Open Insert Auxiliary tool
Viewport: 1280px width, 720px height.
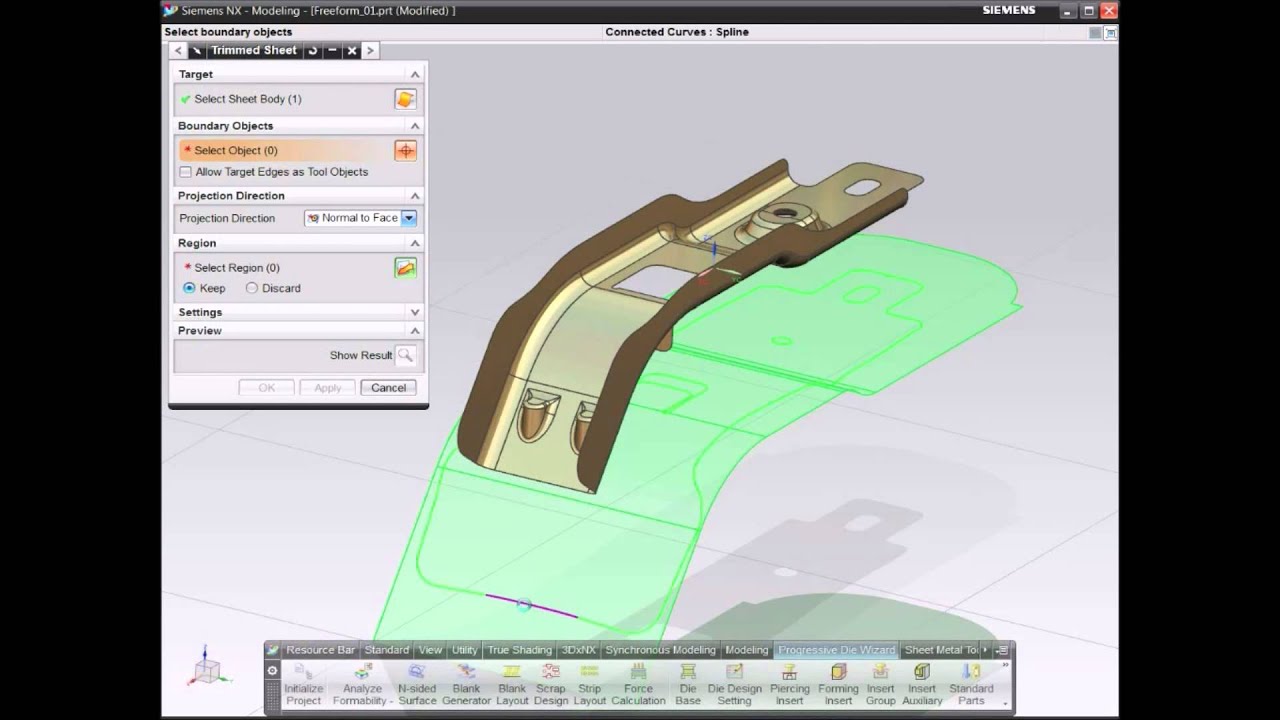pyautogui.click(x=922, y=683)
